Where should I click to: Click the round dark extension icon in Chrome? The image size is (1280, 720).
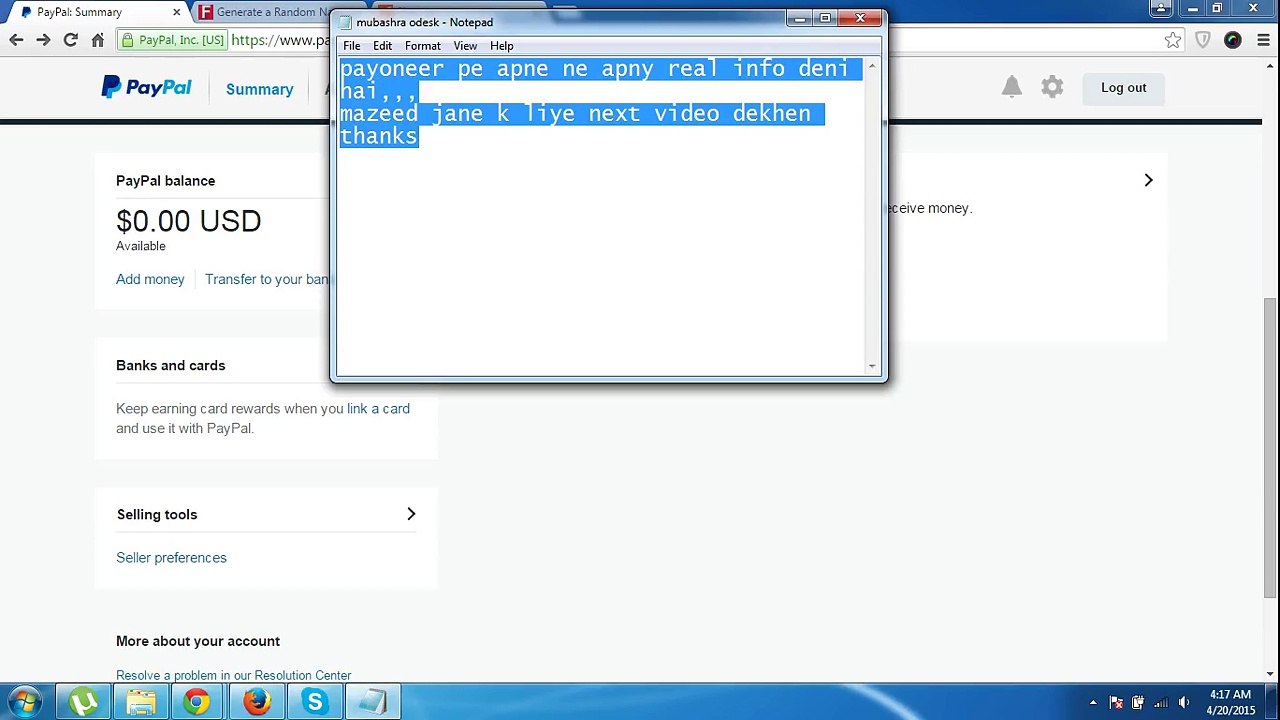pyautogui.click(x=1232, y=40)
